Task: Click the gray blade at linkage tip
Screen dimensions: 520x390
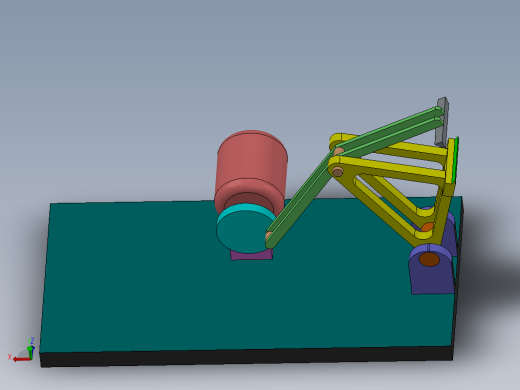Action: coord(443,122)
